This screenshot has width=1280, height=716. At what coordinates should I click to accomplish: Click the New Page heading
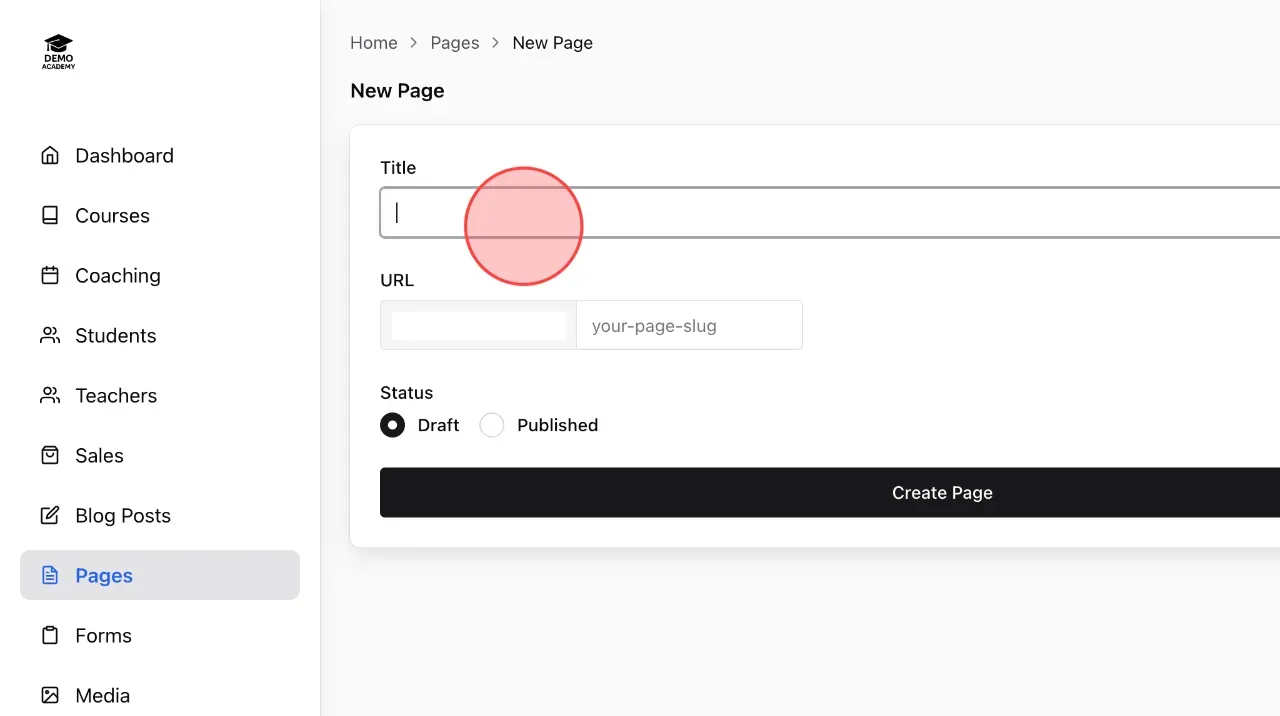[x=397, y=91]
